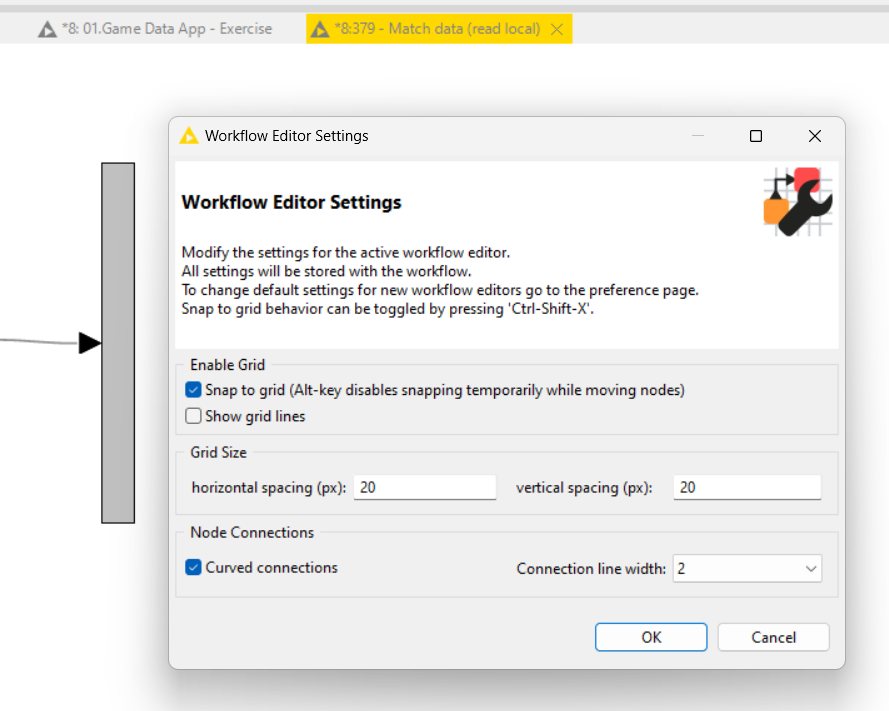Minimize the Workflow Editor Settings dialog
Screen dimensions: 889x711
coord(698,136)
